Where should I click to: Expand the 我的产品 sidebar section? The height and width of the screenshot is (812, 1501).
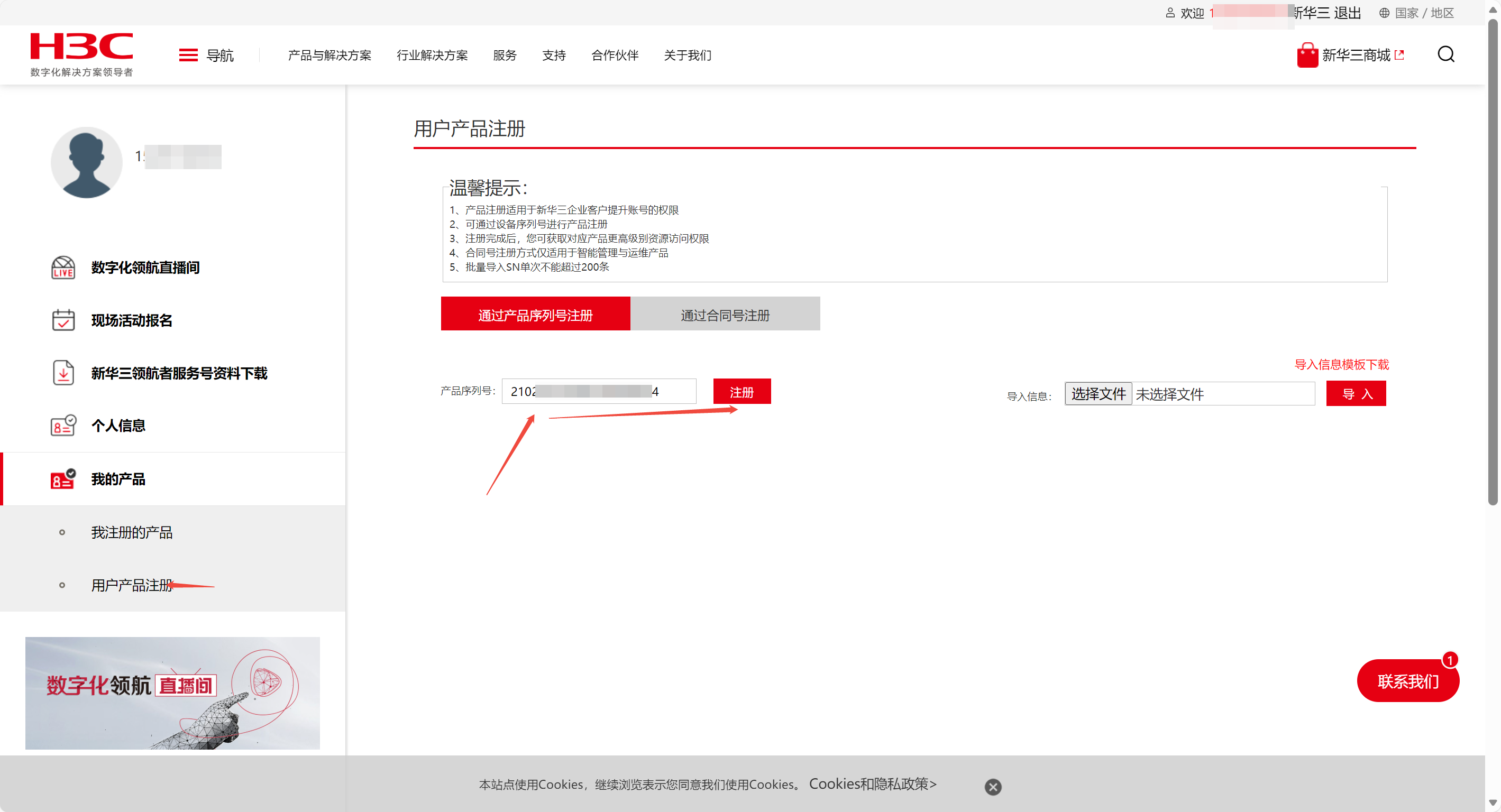pos(118,479)
